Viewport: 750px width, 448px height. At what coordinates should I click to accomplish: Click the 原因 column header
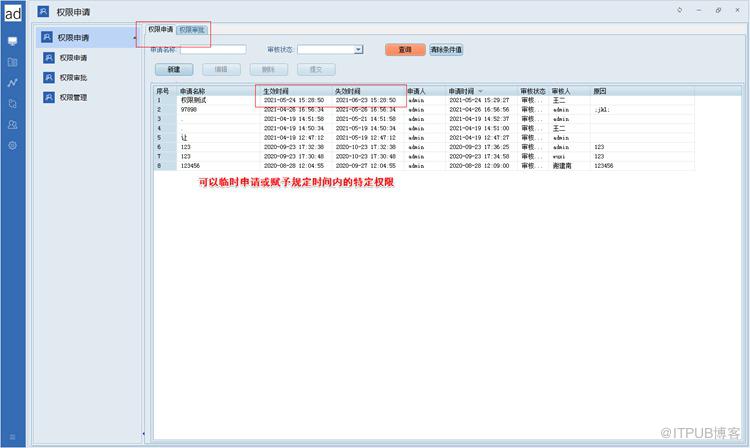point(642,91)
